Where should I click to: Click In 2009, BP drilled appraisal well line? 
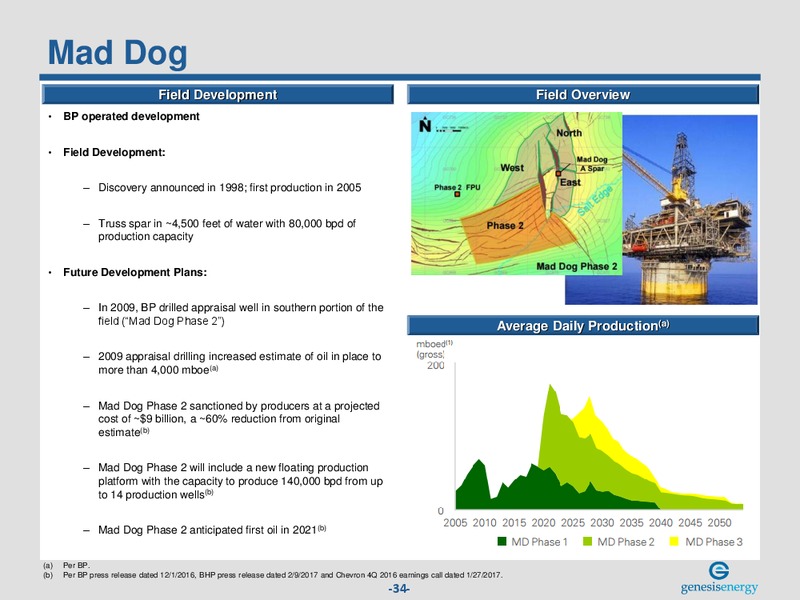tap(241, 314)
